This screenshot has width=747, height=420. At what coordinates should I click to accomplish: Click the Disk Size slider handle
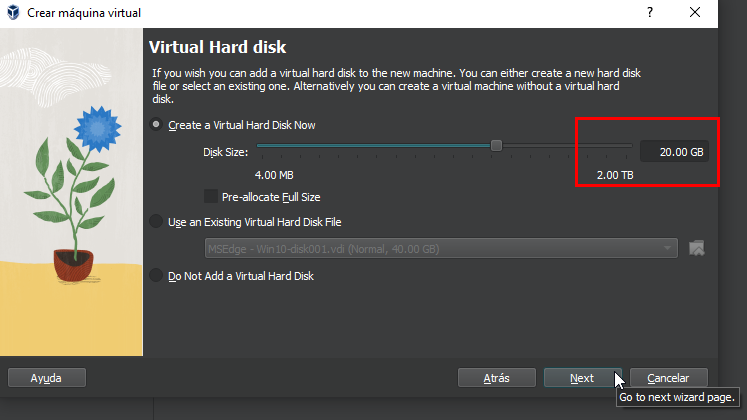496,146
